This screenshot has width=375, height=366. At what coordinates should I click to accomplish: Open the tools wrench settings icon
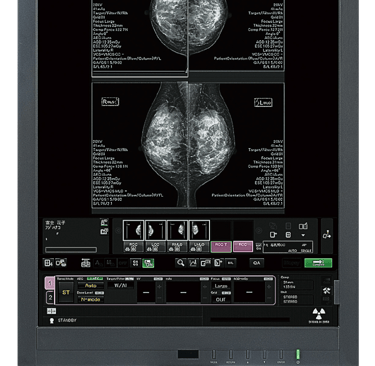coord(327,291)
